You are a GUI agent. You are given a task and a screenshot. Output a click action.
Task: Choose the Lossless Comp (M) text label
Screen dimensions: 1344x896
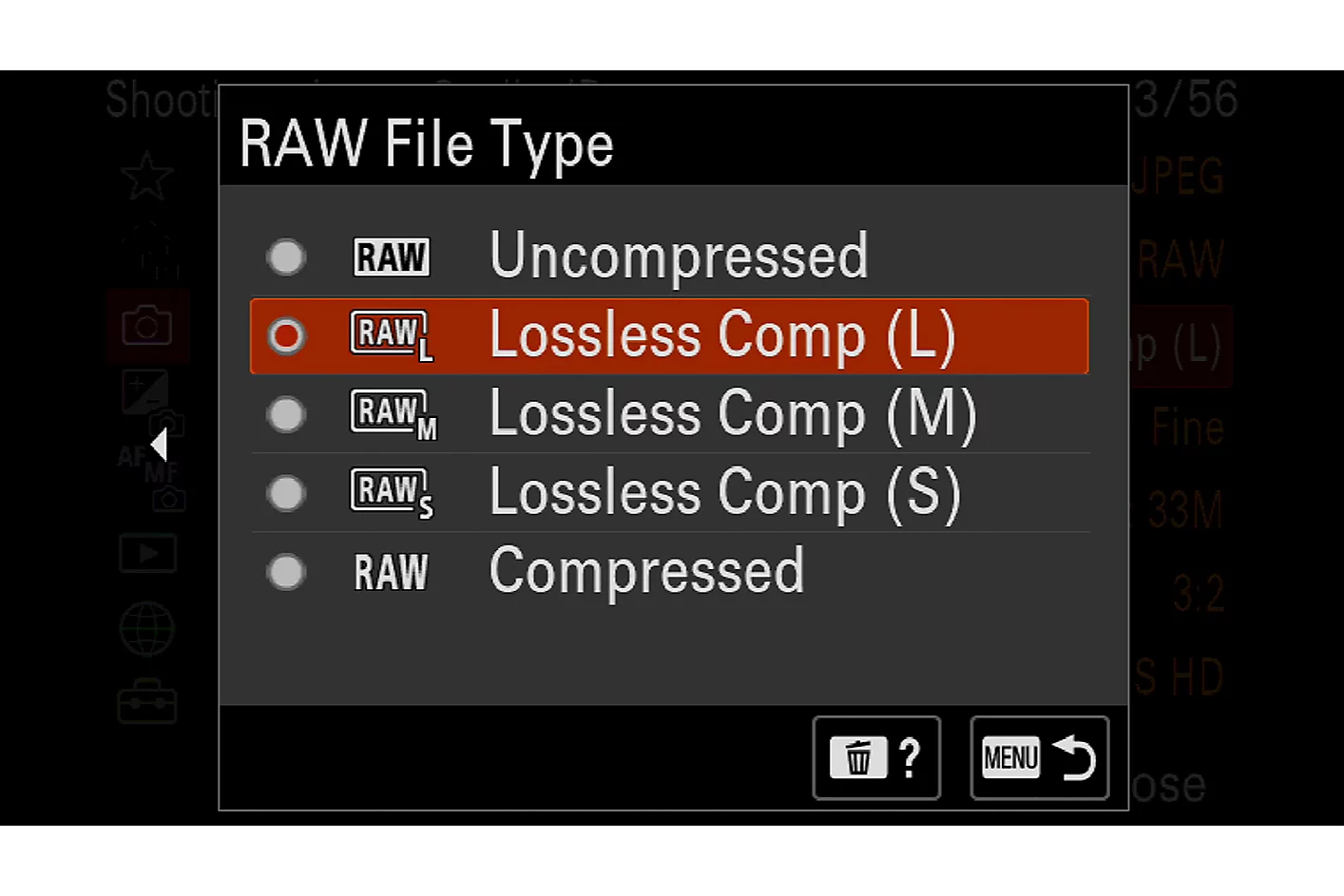point(733,415)
